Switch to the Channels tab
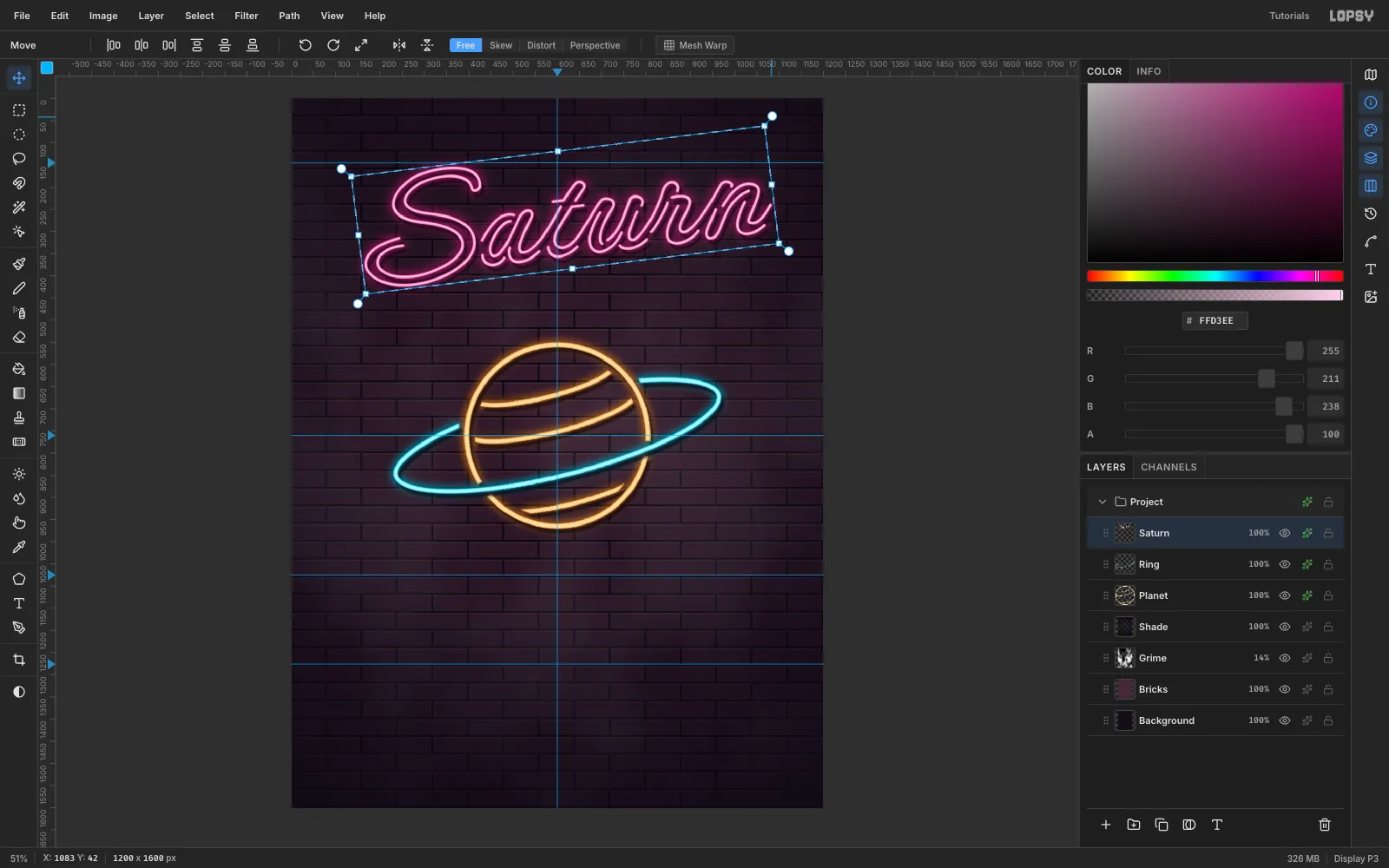 [1168, 467]
